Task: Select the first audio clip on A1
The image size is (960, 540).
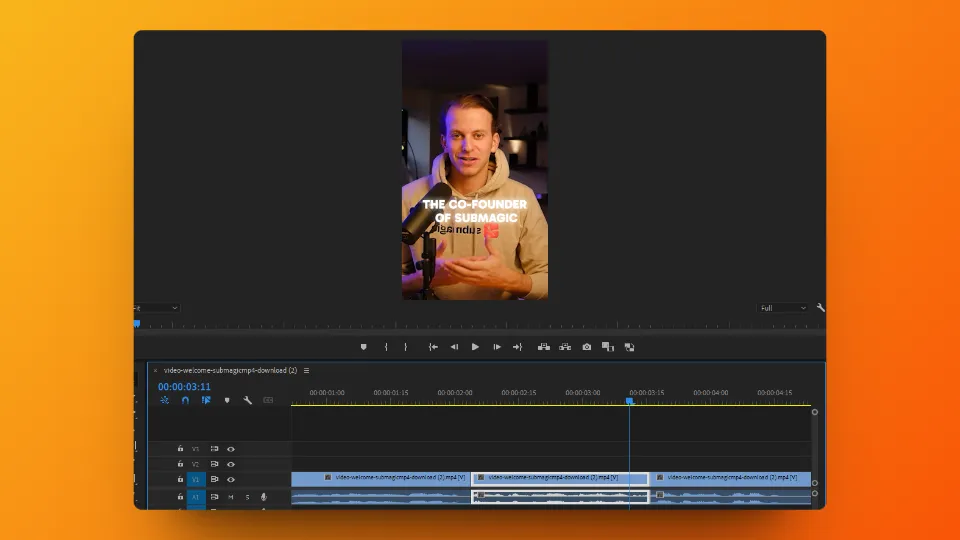Action: 381,497
